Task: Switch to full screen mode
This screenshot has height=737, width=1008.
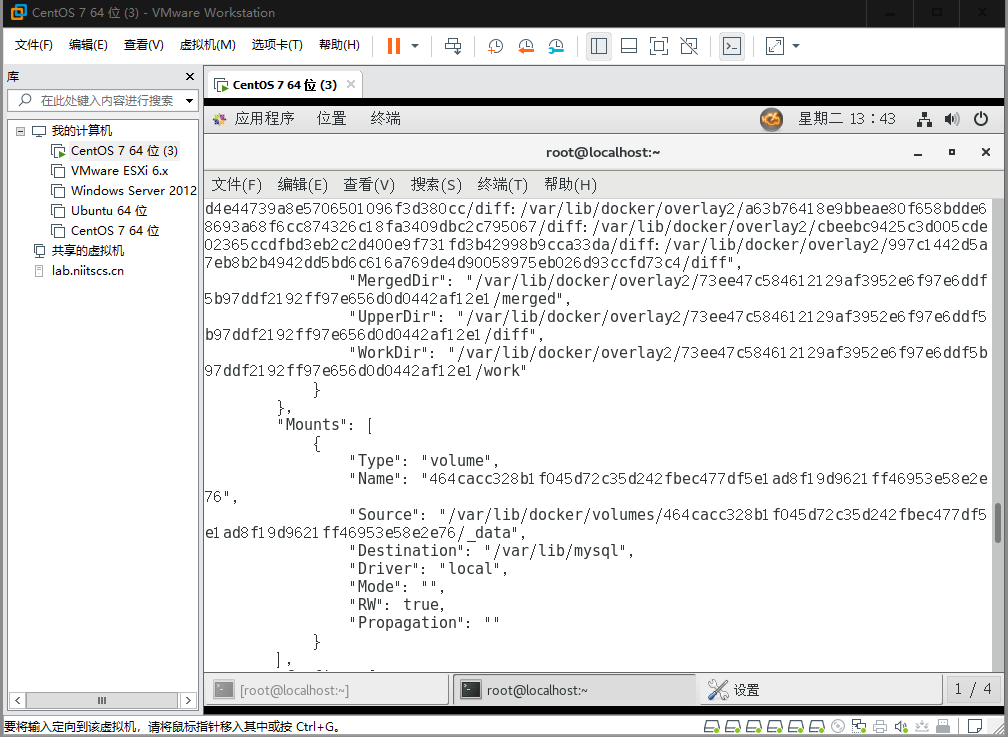Action: click(x=659, y=46)
